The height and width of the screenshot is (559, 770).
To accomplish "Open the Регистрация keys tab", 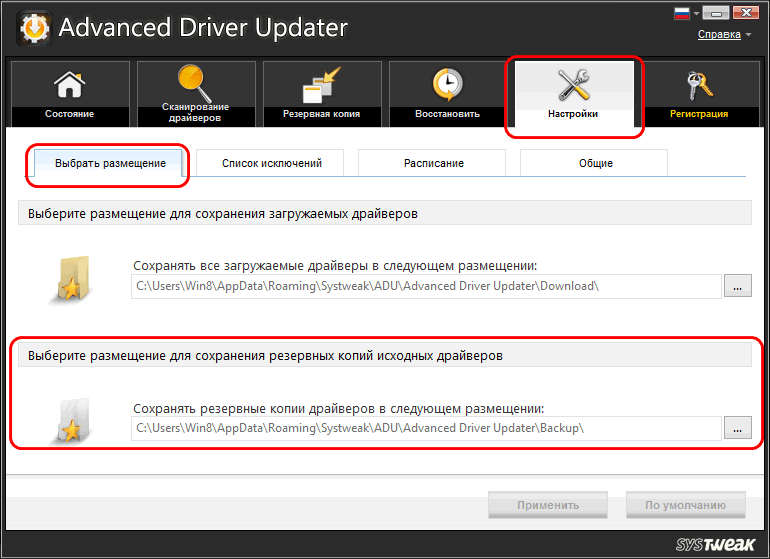I will tap(699, 93).
